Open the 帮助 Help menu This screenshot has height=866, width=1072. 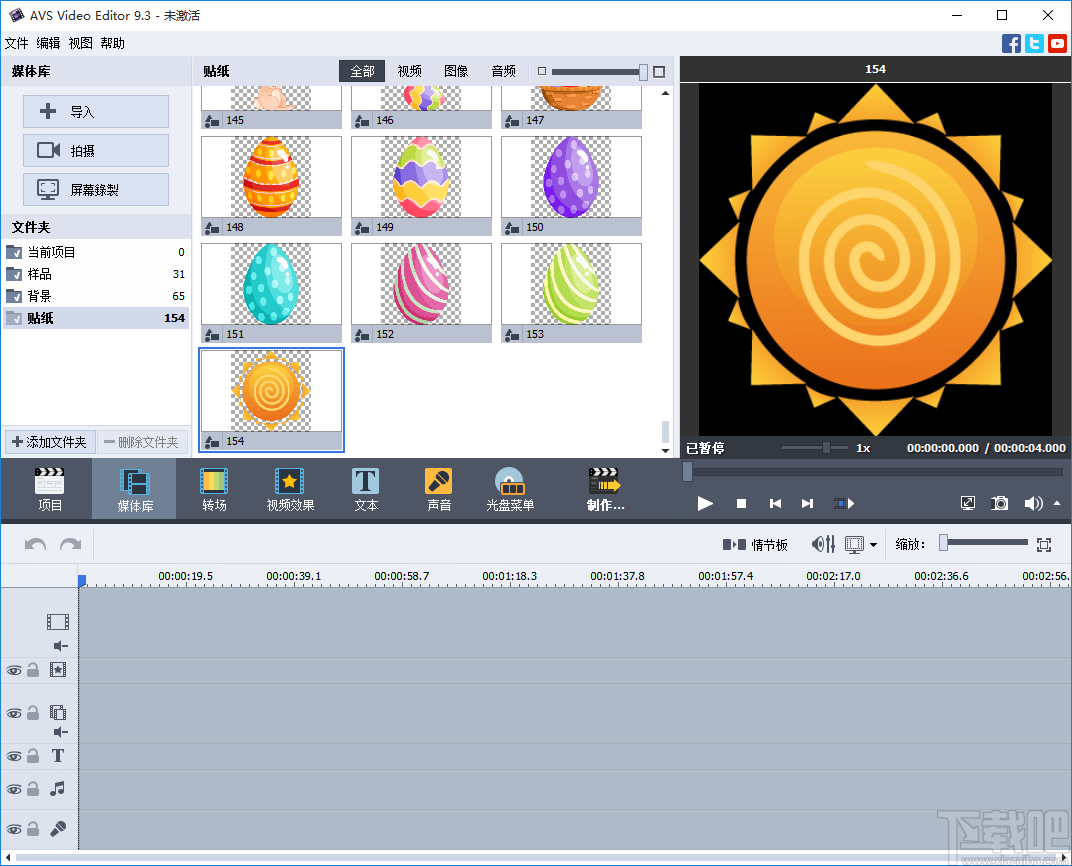tap(112, 43)
